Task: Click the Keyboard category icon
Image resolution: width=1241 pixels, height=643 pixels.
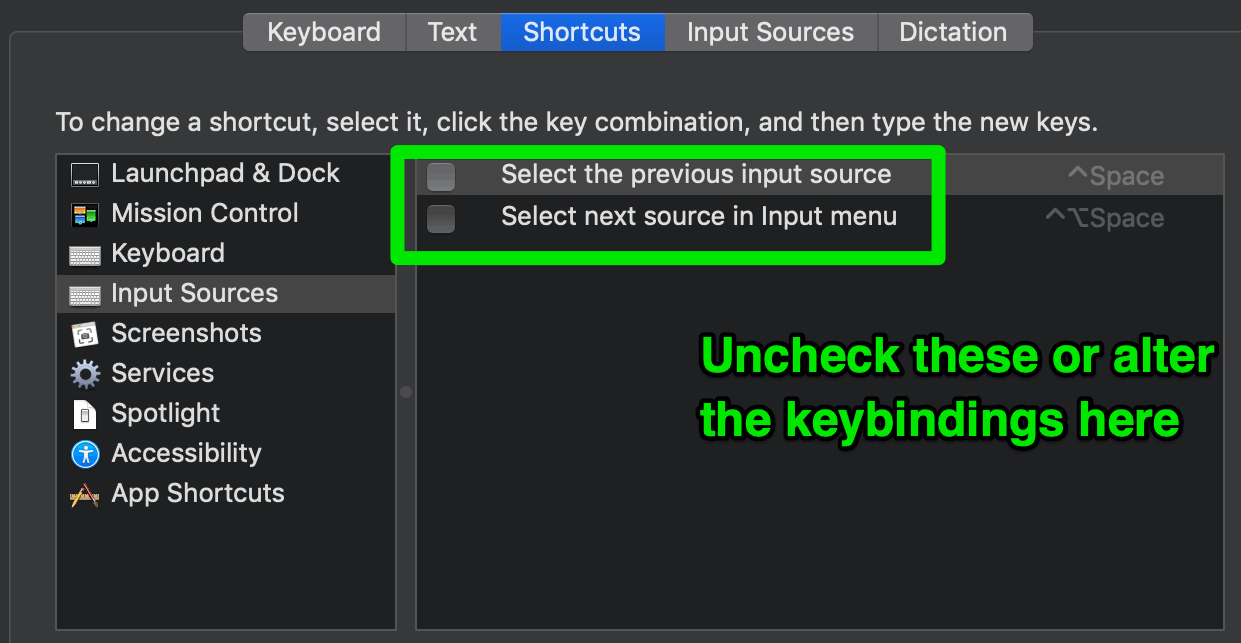Action: pyautogui.click(x=85, y=255)
